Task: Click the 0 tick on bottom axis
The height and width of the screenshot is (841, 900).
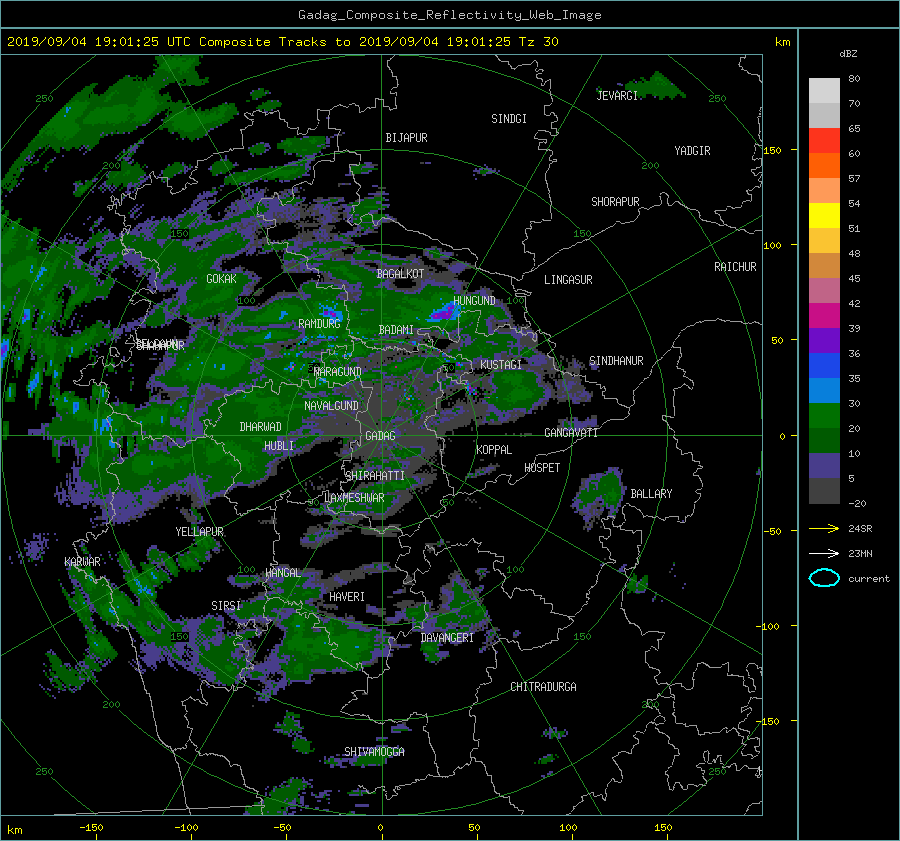Action: pyautogui.click(x=381, y=828)
